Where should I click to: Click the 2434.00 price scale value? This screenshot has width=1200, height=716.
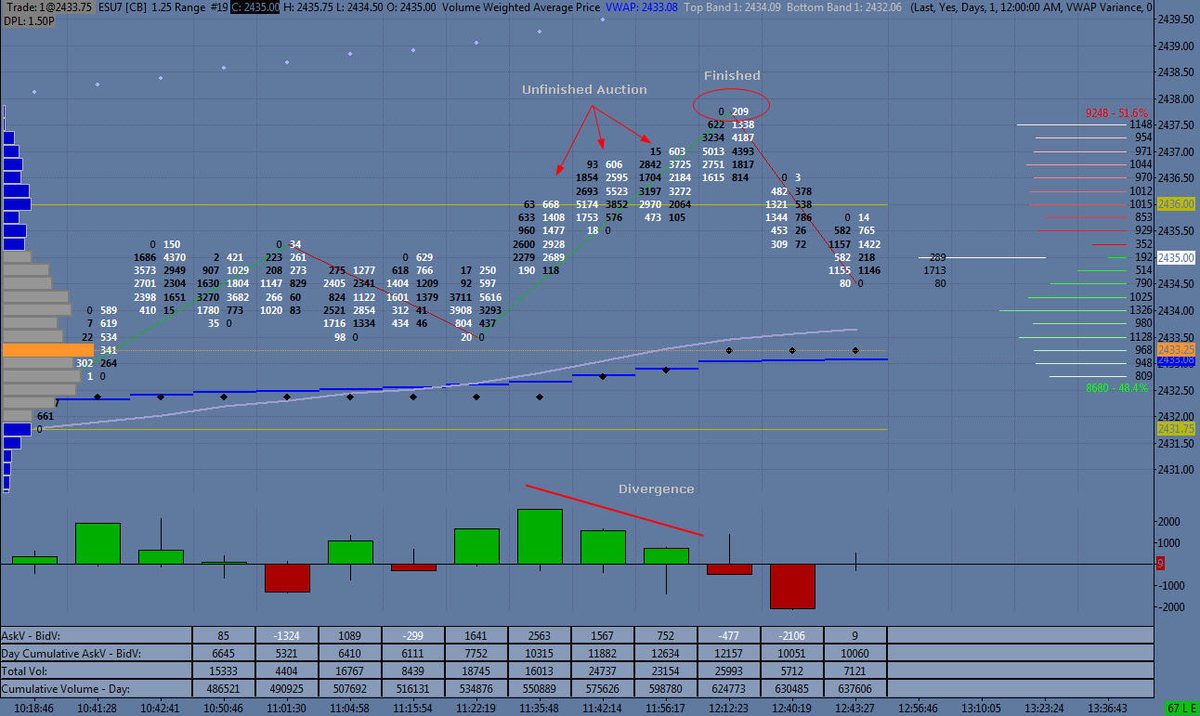(x=1178, y=310)
